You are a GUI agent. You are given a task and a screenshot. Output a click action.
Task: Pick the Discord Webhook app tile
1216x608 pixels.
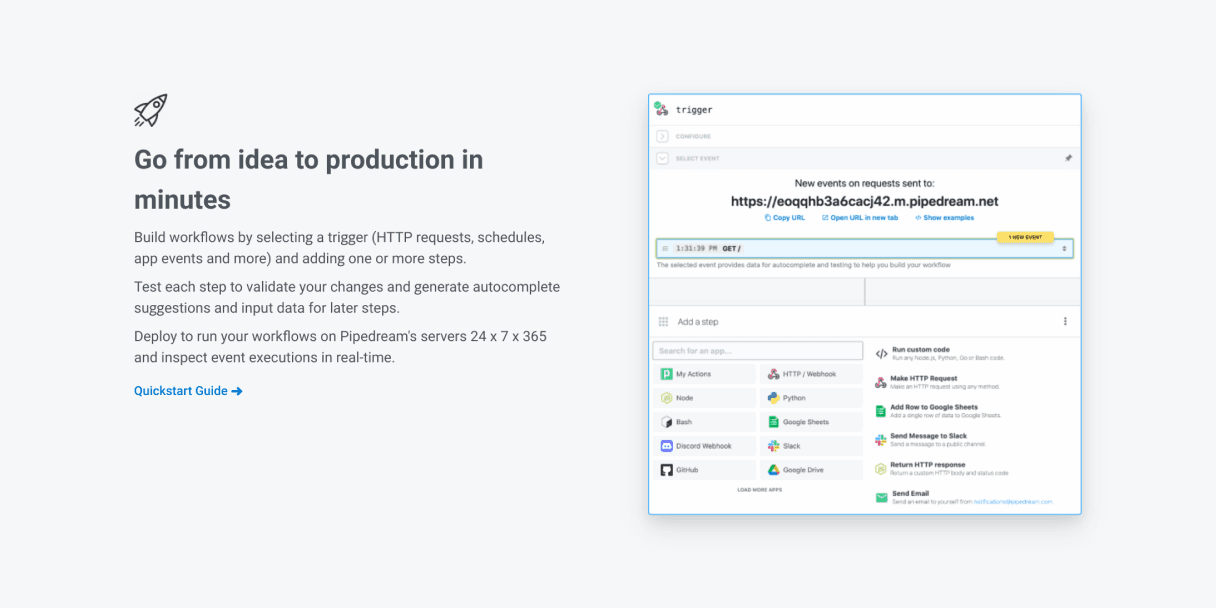pyautogui.click(x=704, y=446)
